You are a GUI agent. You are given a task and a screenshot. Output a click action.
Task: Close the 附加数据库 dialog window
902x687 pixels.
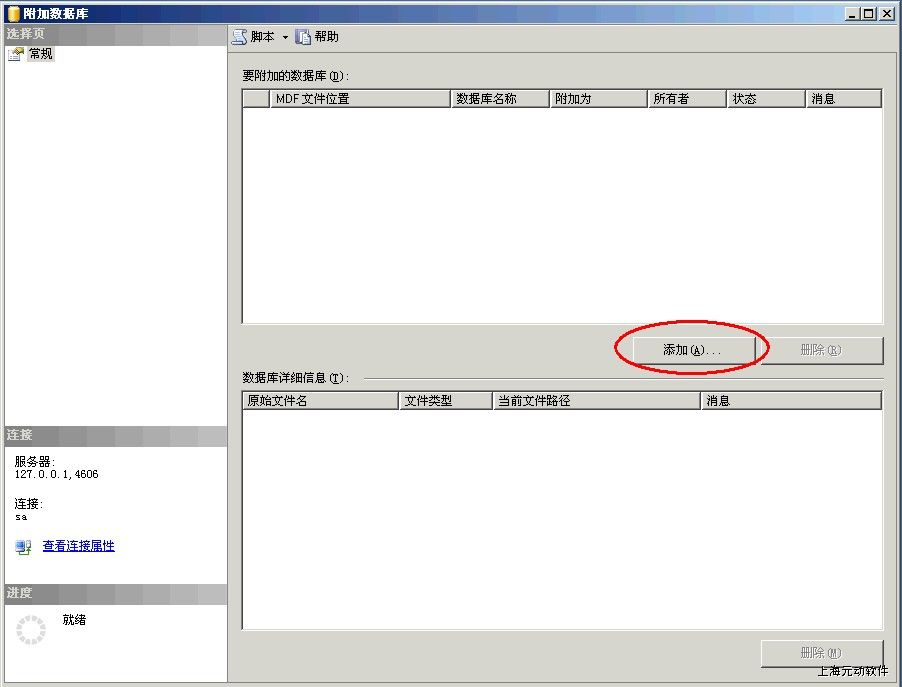click(x=886, y=14)
